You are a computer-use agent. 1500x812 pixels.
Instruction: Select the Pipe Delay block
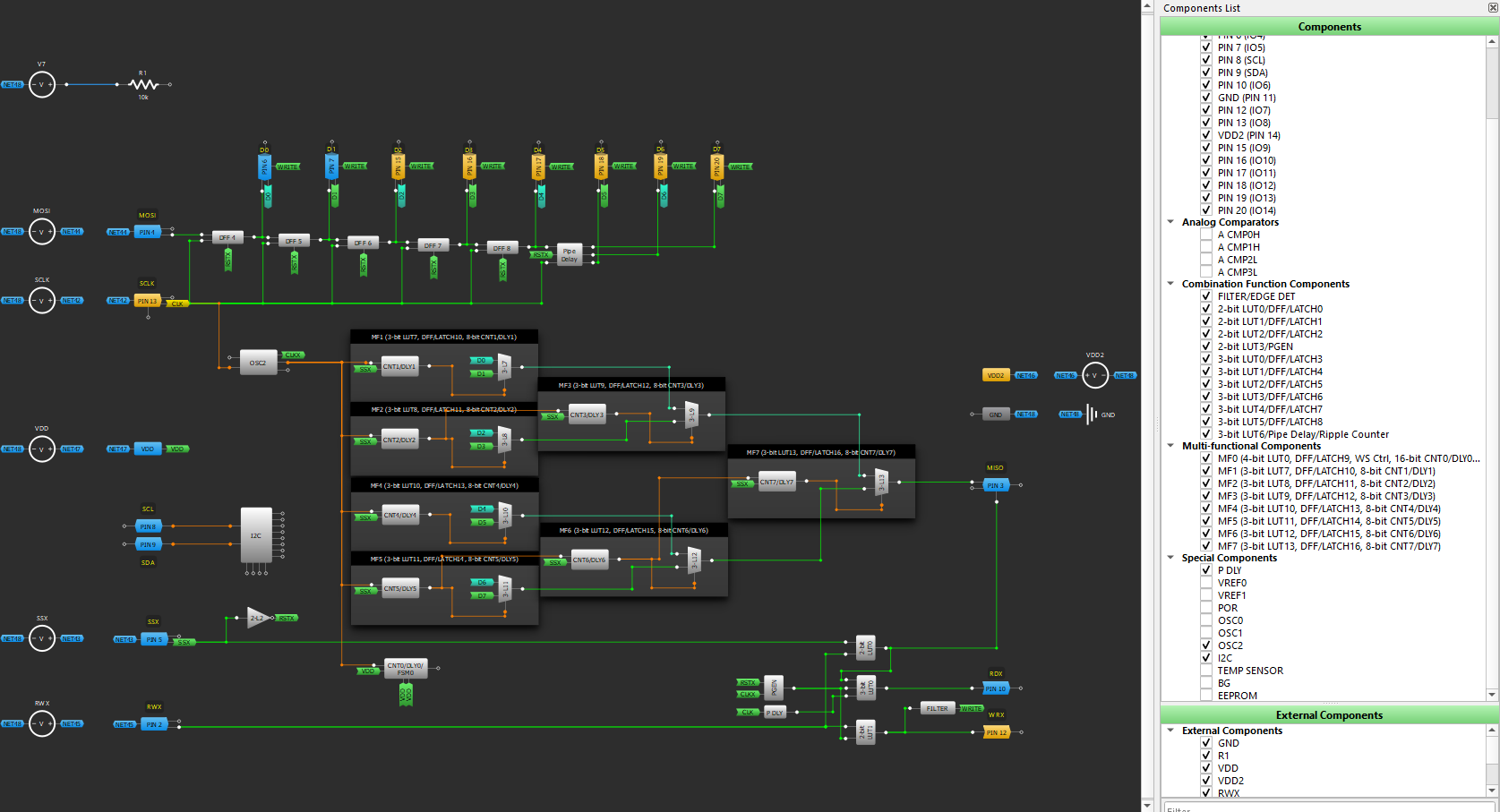[x=570, y=255]
